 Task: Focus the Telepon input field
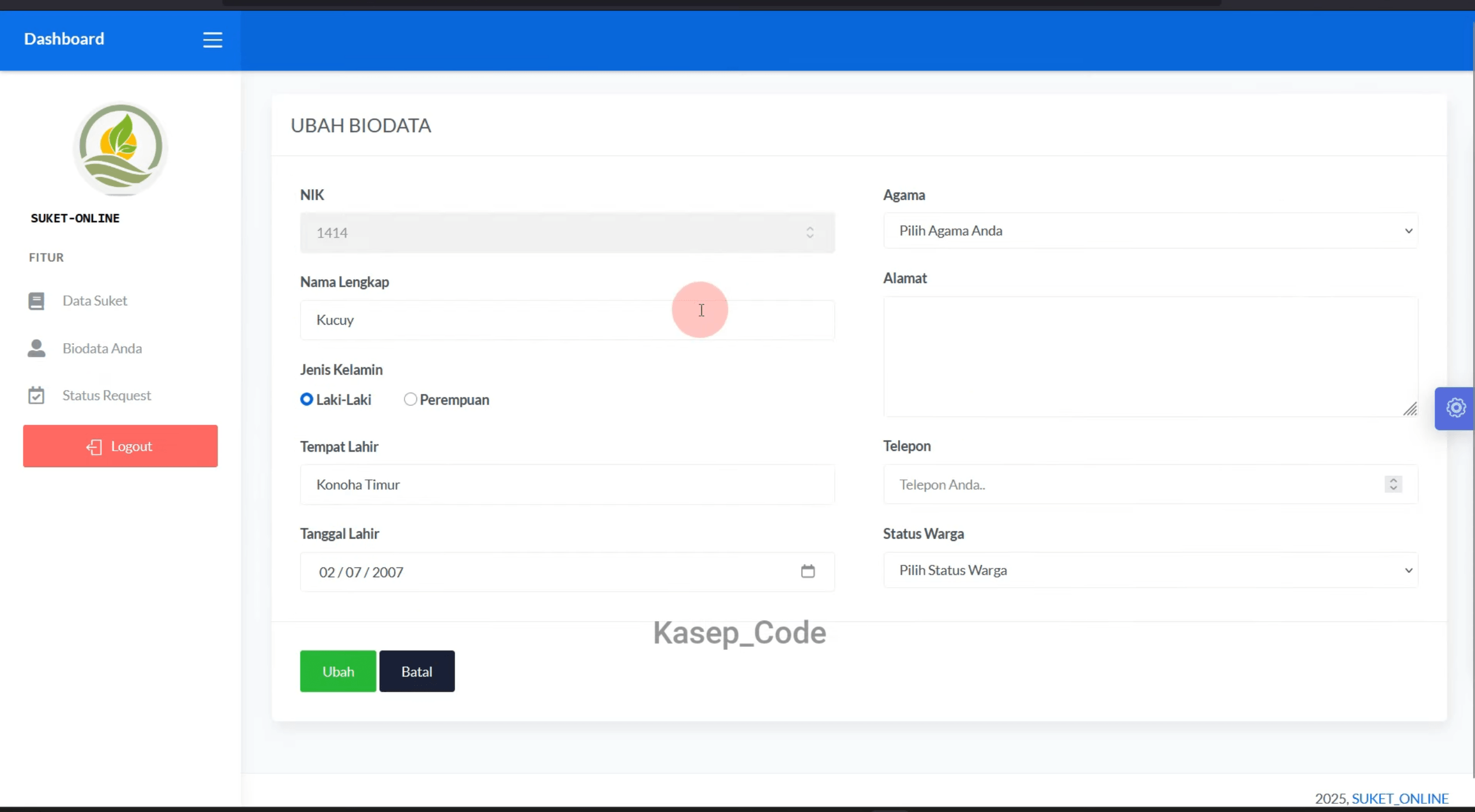[1150, 484]
